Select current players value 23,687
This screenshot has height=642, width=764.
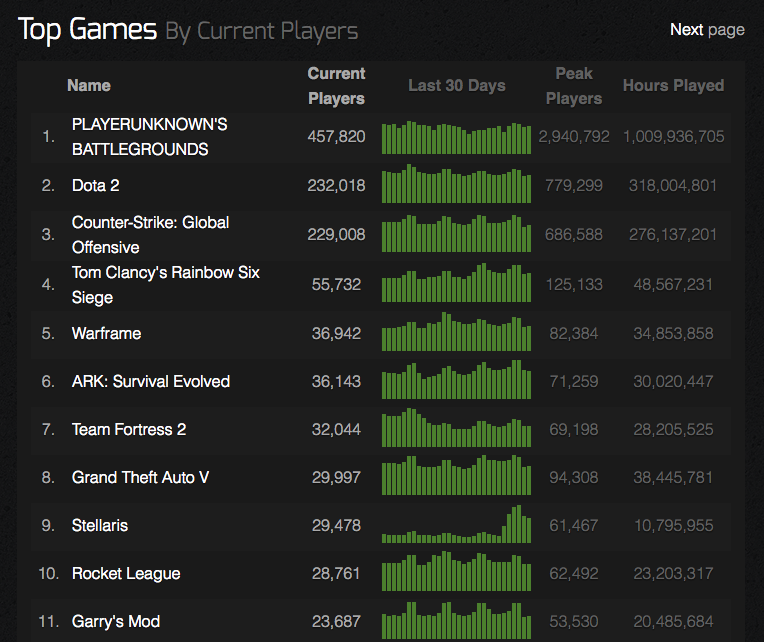click(336, 622)
